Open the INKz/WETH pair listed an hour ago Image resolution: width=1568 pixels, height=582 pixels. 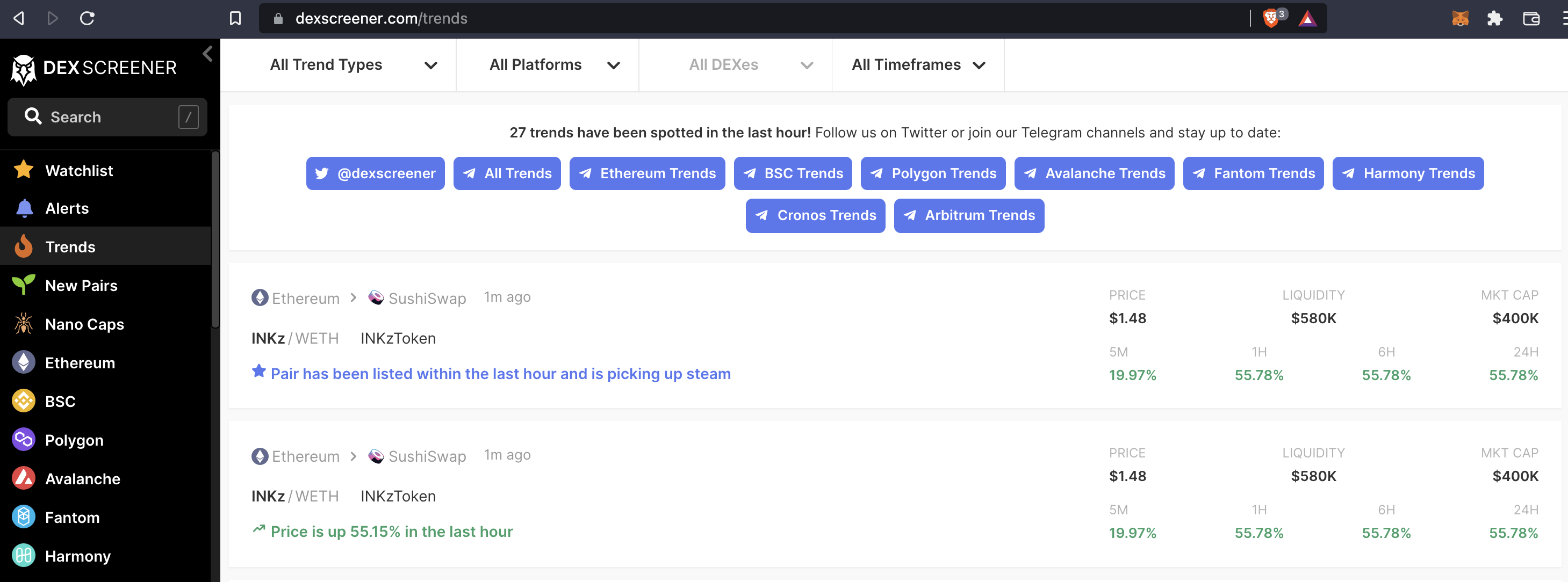click(296, 338)
